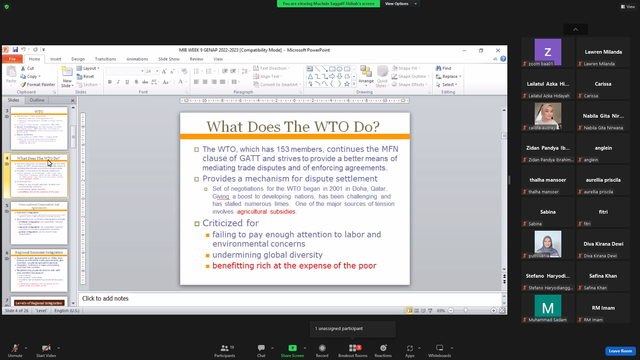
Task: Click Leave Room button
Action: click(620, 351)
